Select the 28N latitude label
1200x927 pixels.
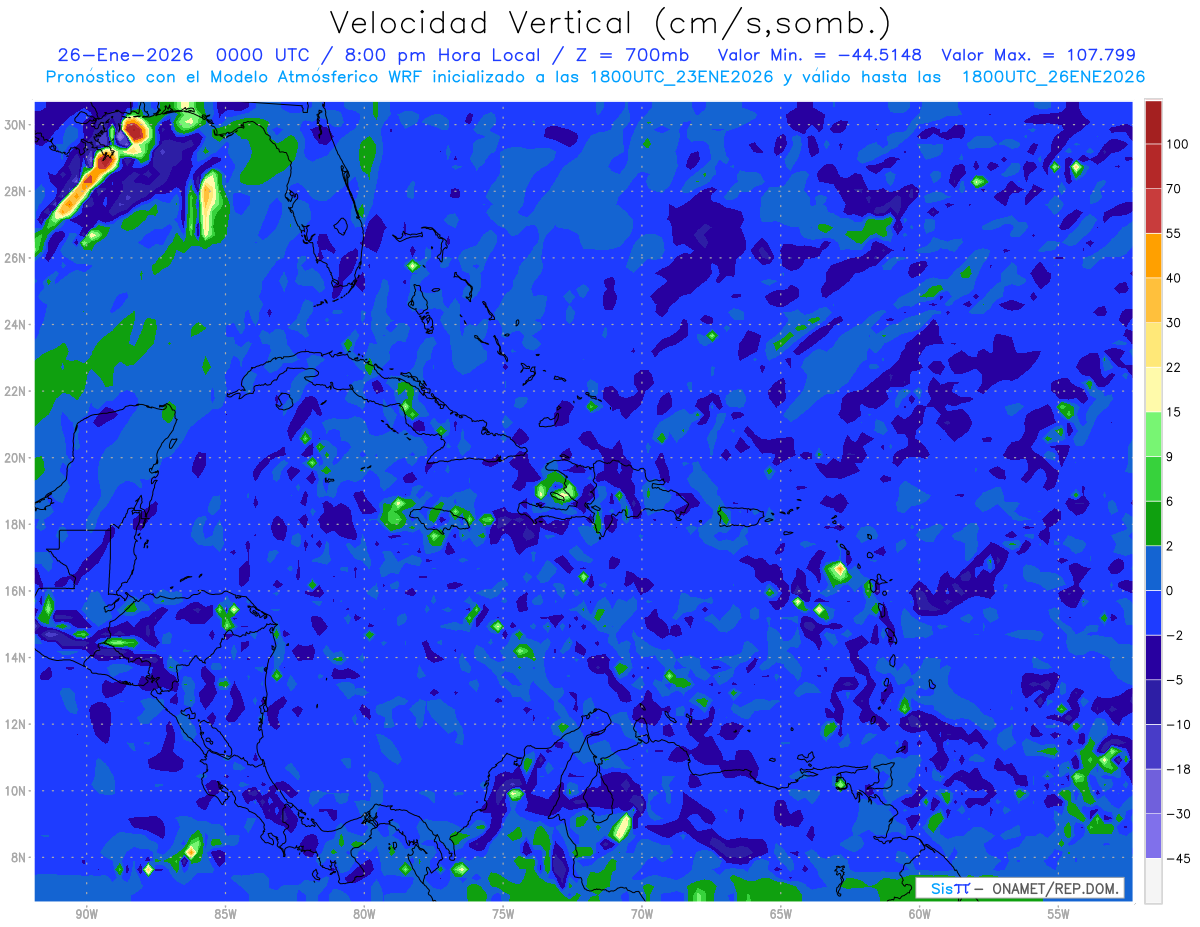pyautogui.click(x=16, y=191)
